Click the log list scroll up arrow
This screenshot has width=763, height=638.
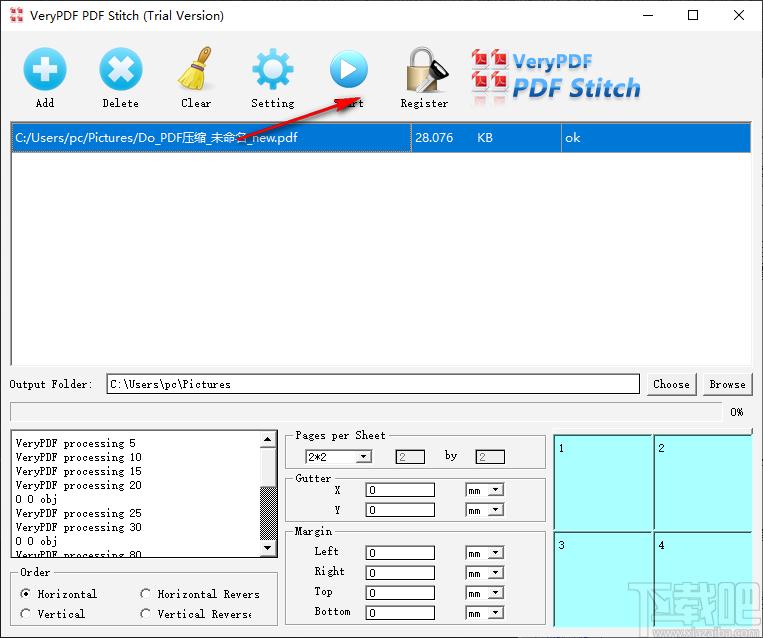(x=268, y=439)
